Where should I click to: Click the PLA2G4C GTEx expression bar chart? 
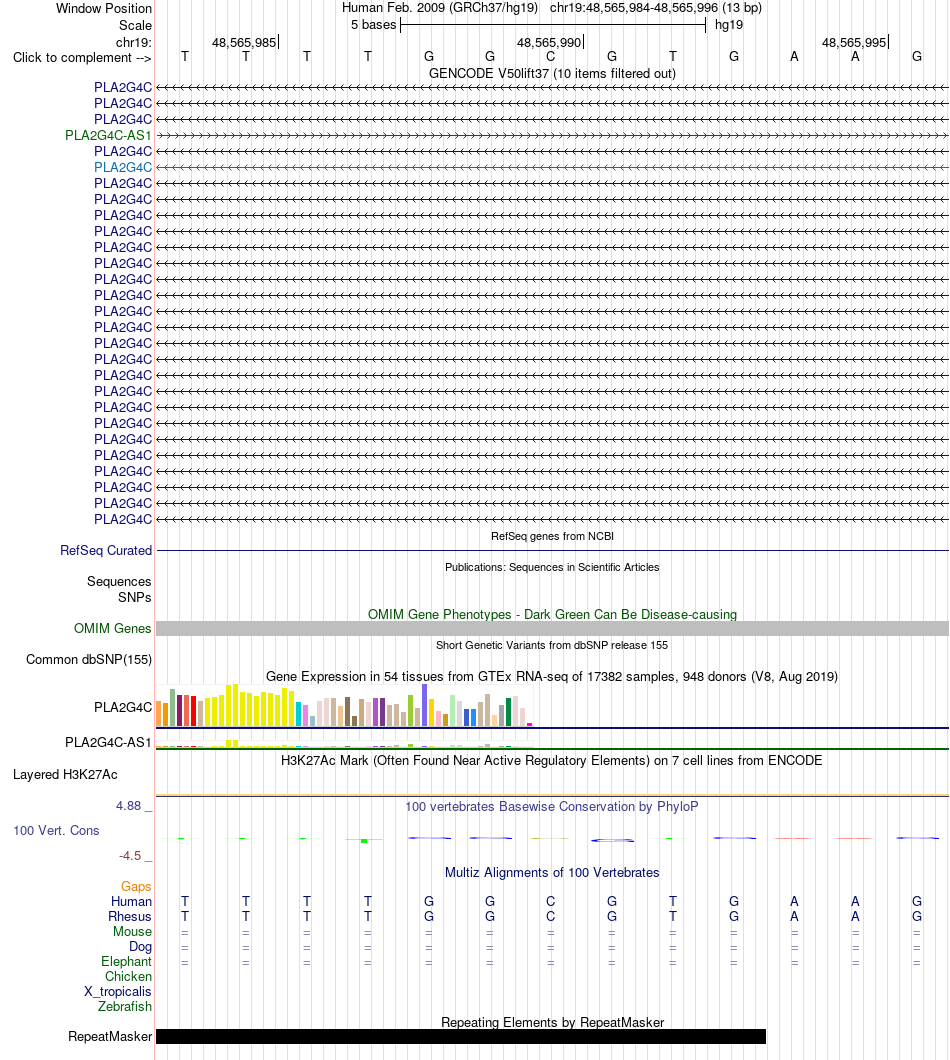click(x=344, y=706)
